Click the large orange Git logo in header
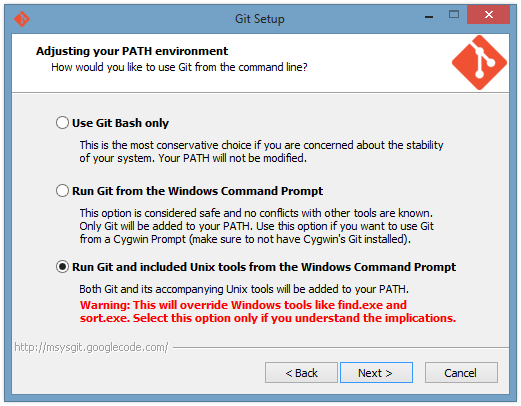The image size is (521, 406). (479, 62)
